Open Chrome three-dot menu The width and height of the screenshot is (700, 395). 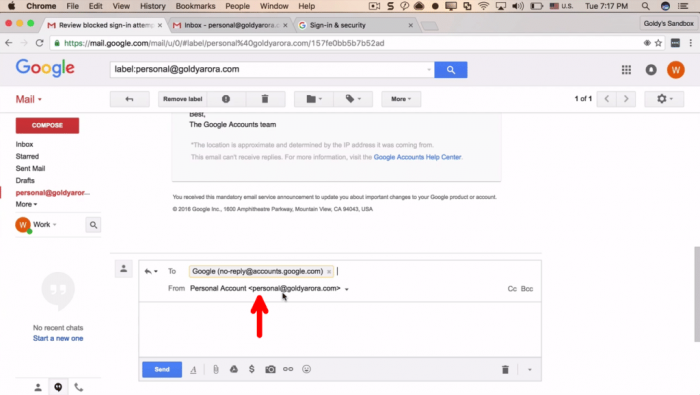click(x=691, y=43)
